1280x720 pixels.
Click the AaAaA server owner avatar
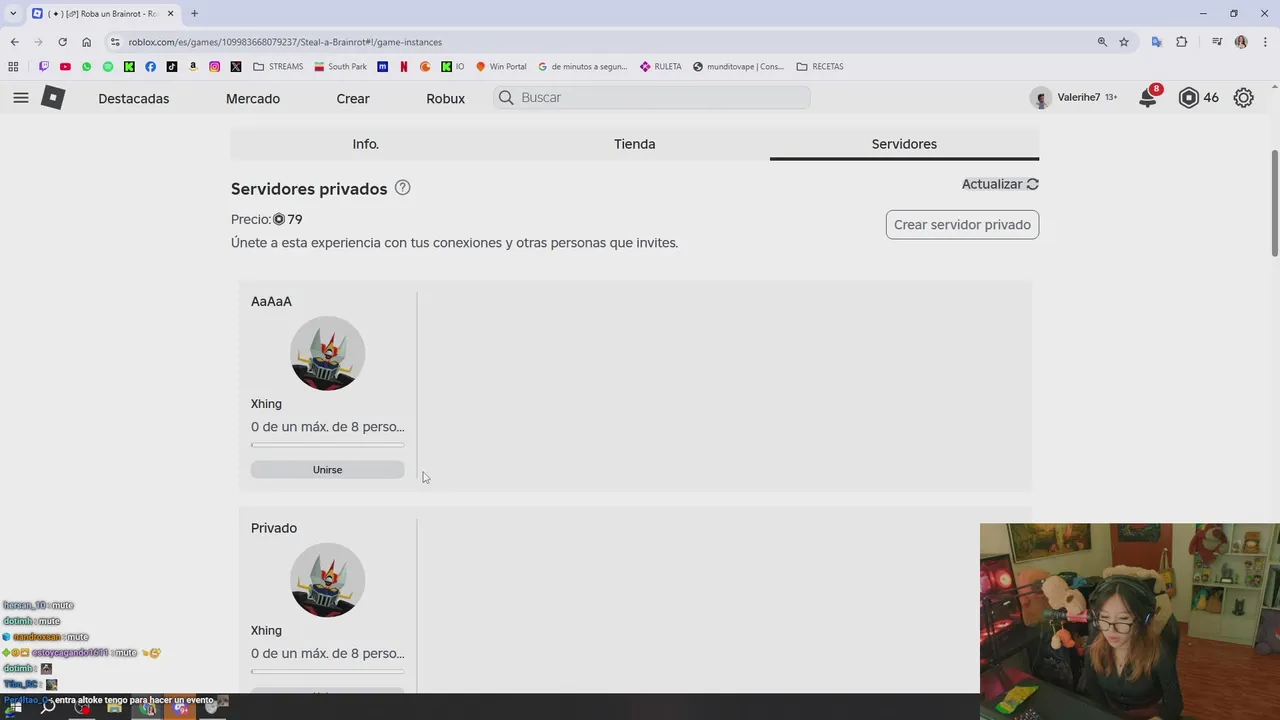point(327,353)
